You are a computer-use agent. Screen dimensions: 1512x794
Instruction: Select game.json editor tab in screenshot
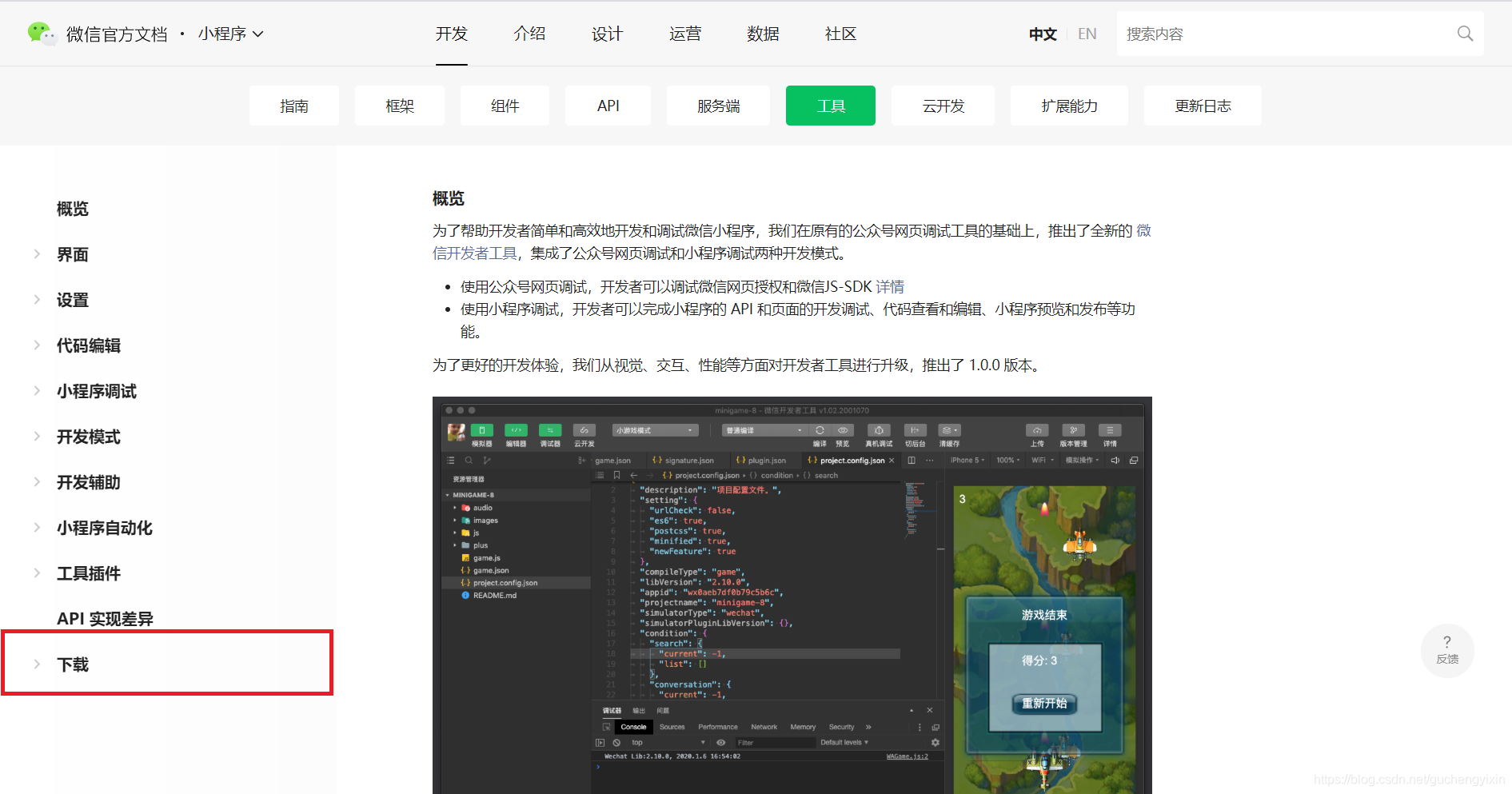click(x=612, y=461)
